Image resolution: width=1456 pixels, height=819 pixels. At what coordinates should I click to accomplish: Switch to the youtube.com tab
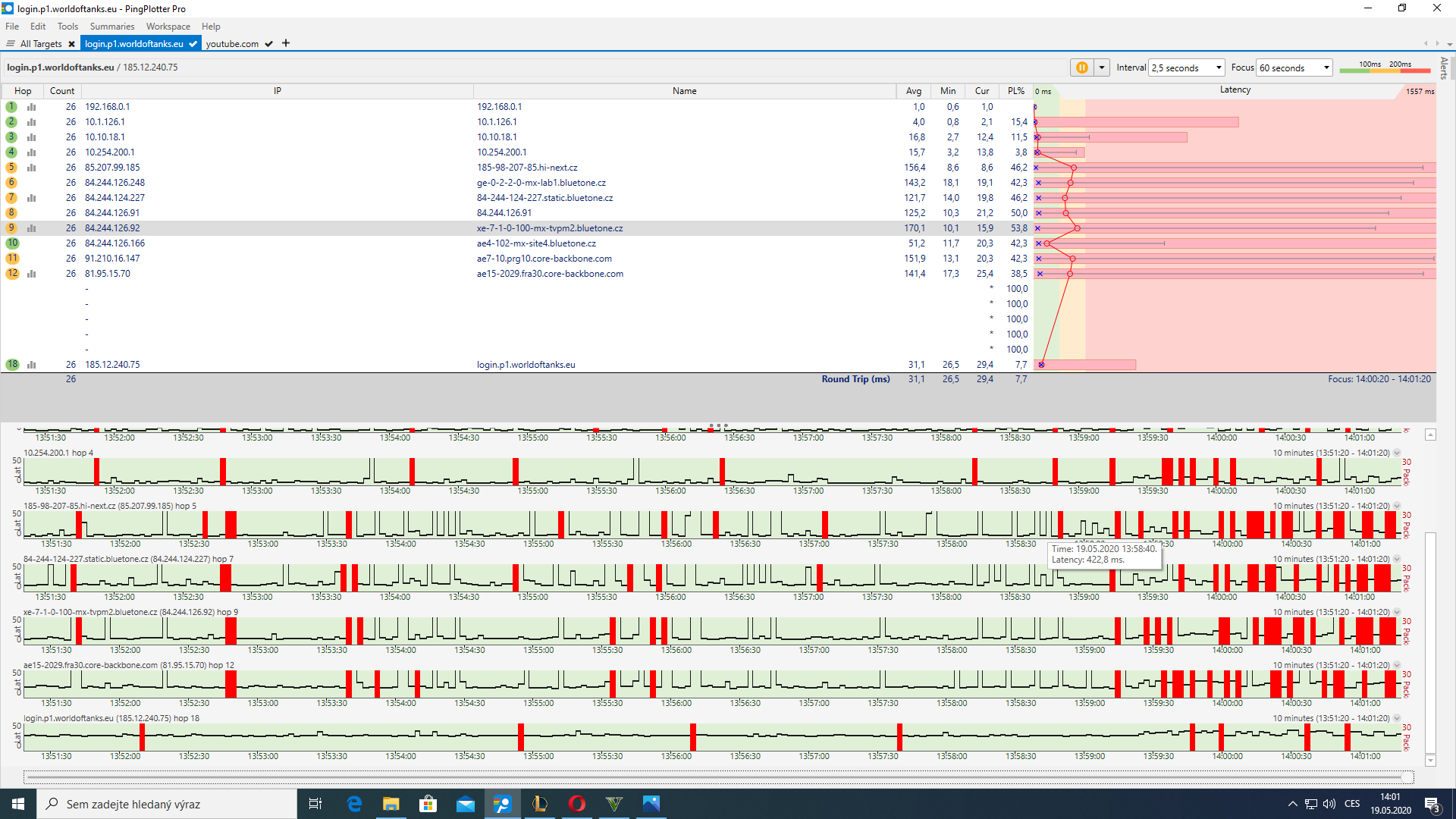[232, 44]
